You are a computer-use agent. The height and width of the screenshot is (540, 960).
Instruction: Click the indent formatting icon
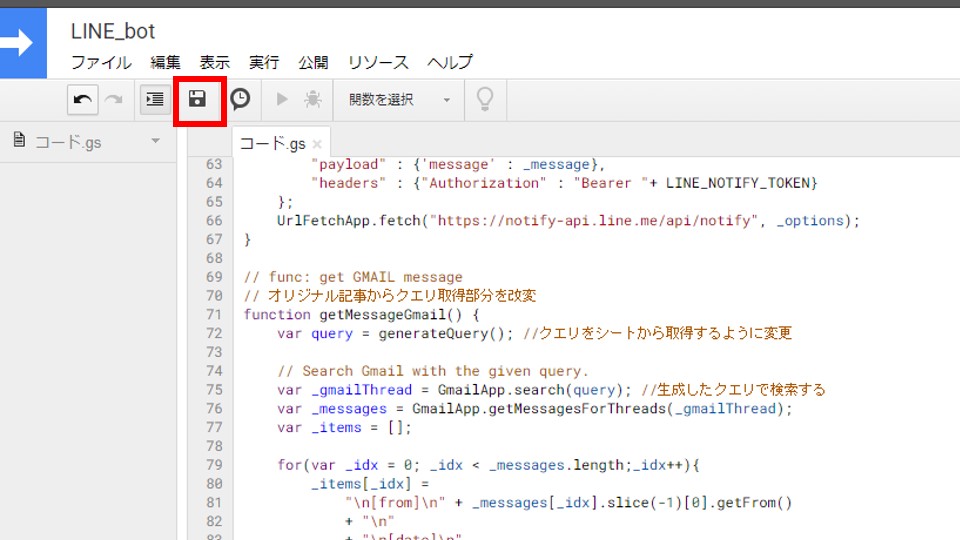[154, 99]
